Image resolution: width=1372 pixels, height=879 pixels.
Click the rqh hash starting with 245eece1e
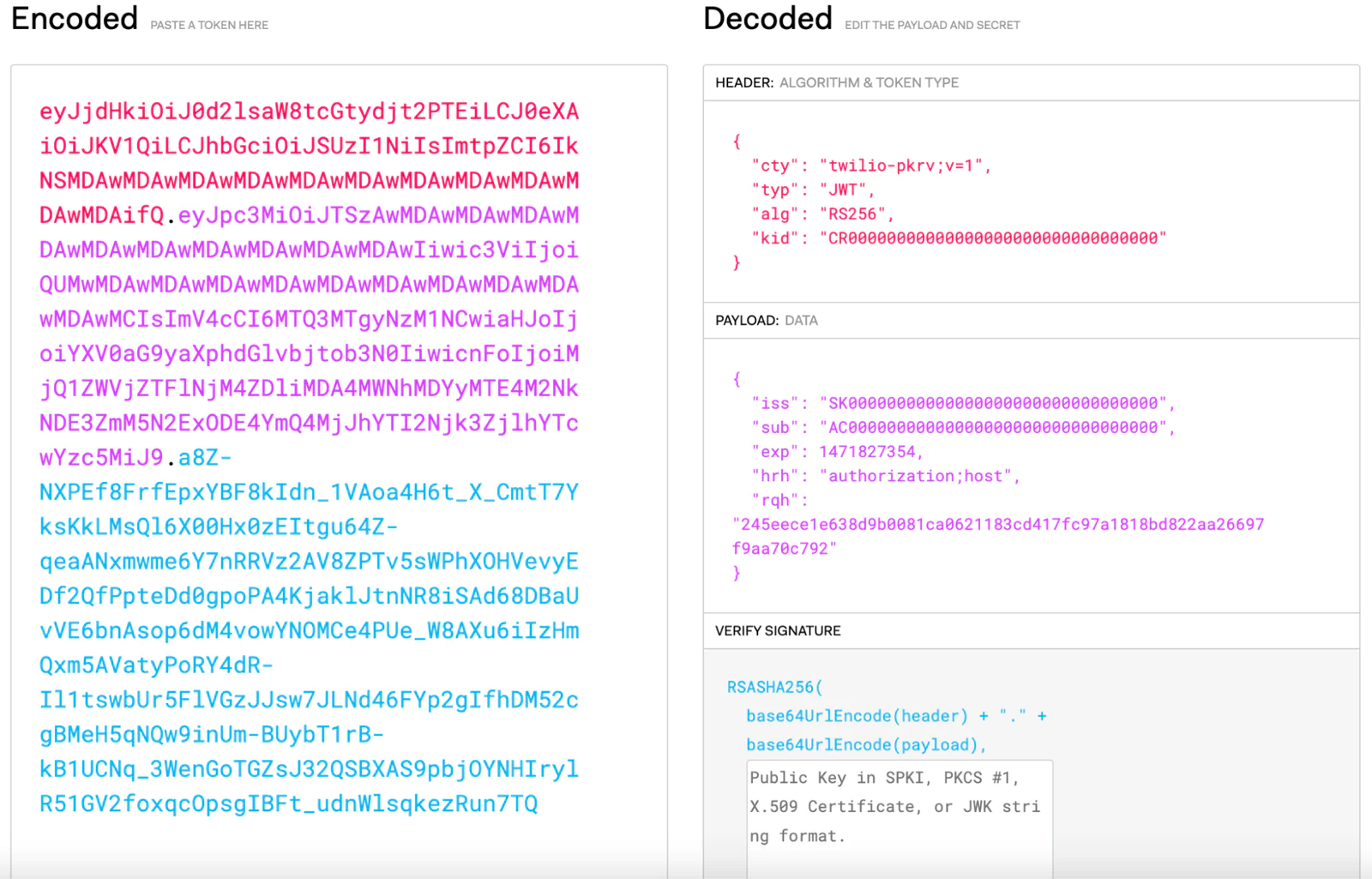point(998,536)
